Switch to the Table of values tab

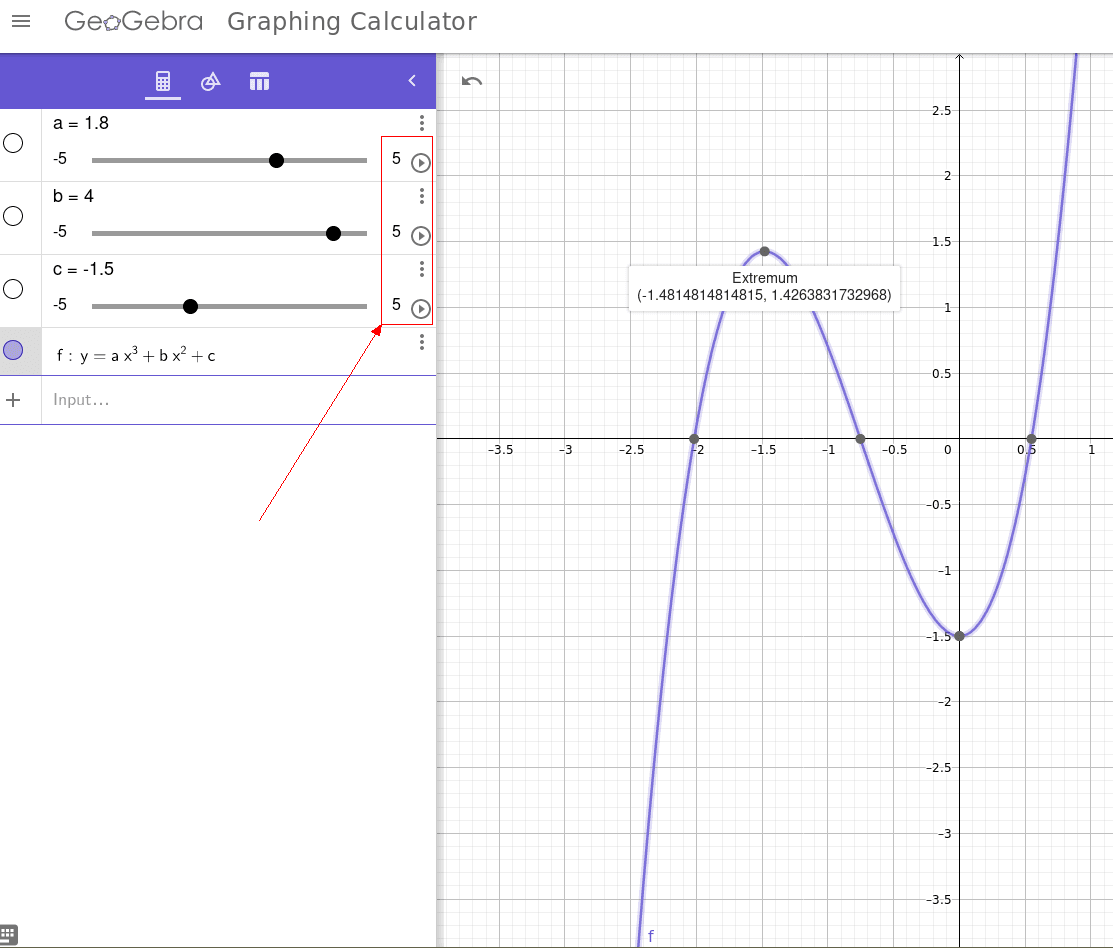point(259,81)
